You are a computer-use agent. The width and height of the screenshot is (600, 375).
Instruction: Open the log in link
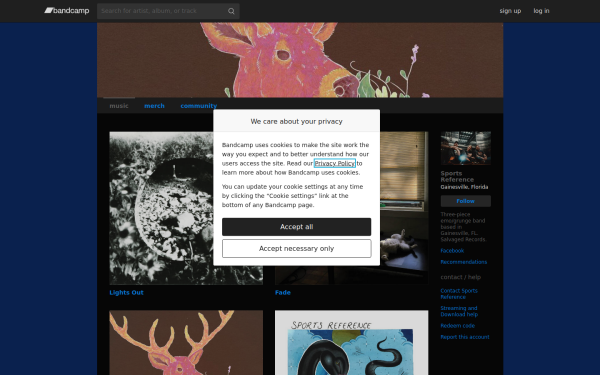(541, 11)
